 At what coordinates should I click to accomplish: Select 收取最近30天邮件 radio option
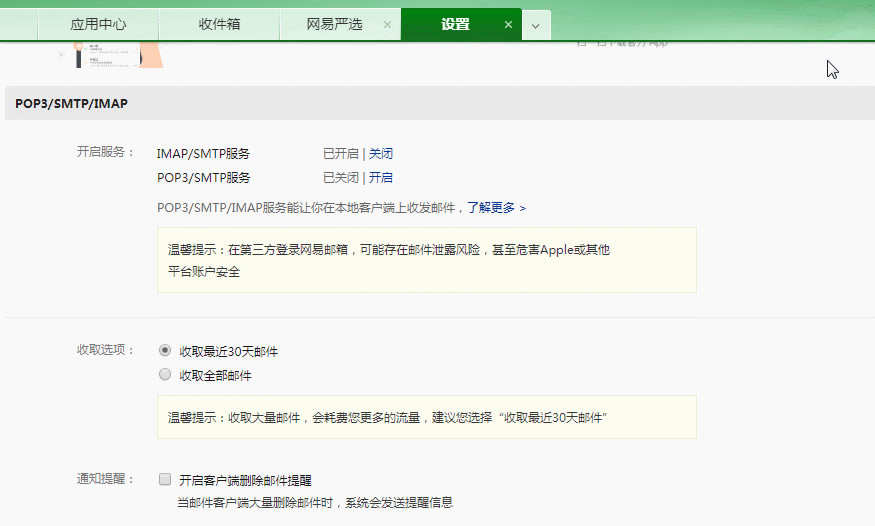coord(165,351)
